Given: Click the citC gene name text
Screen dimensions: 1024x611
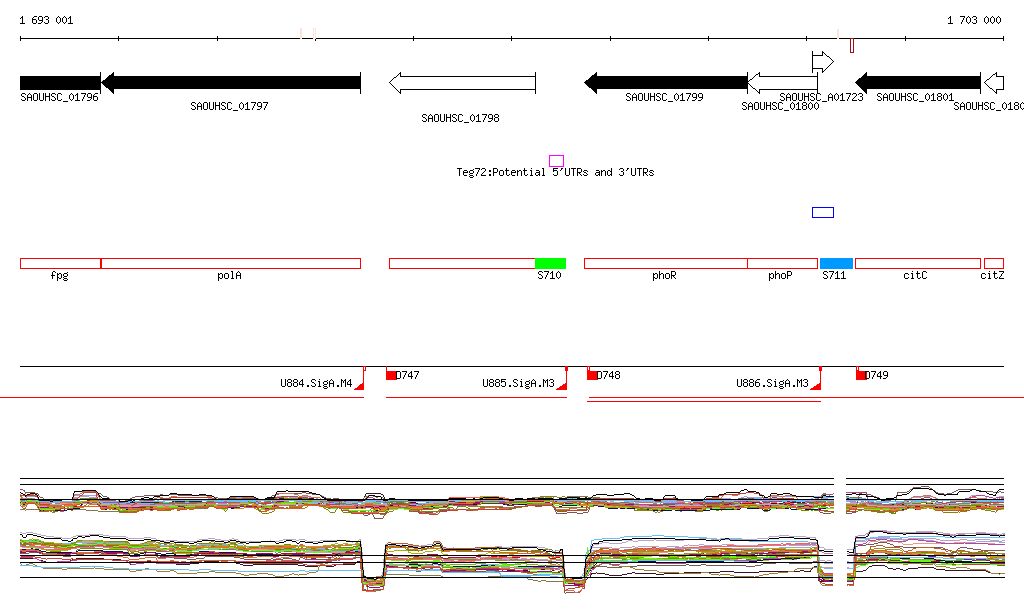Looking at the screenshot, I should tap(915, 275).
